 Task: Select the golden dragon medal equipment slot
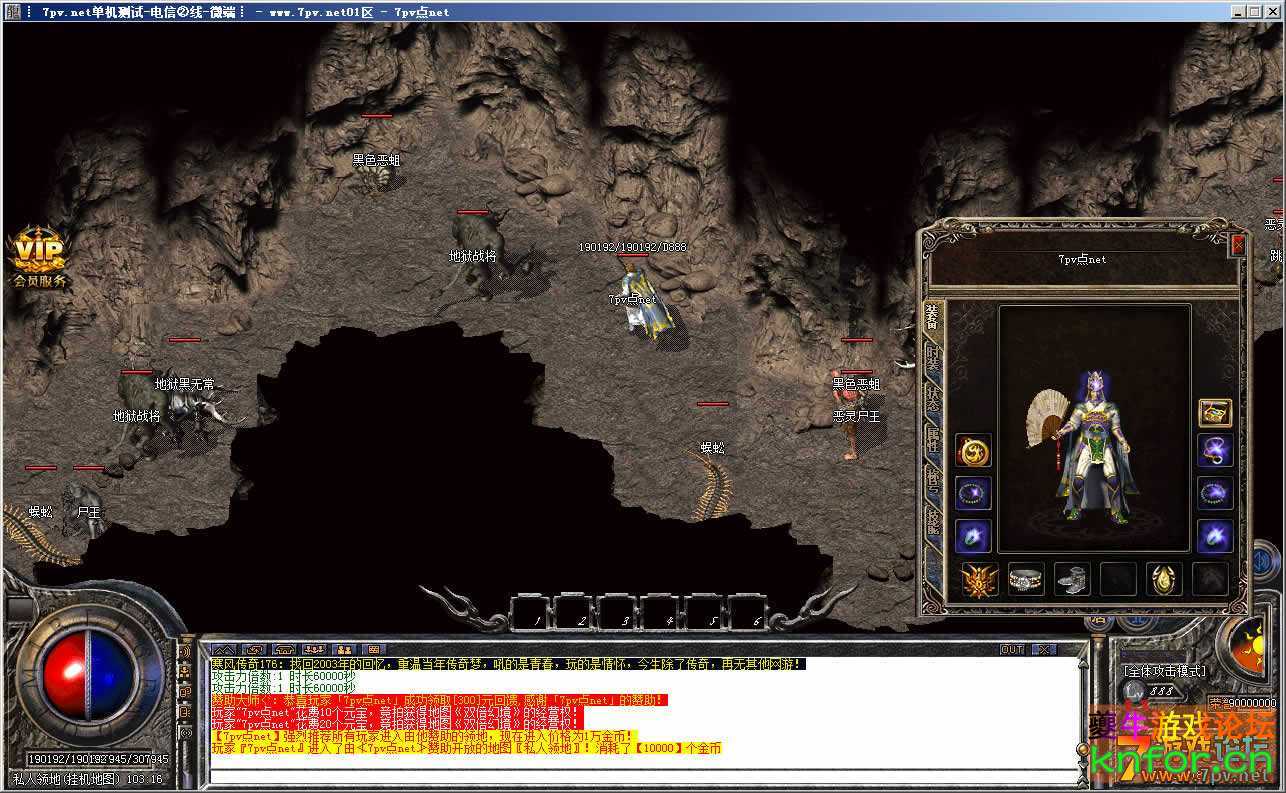click(973, 450)
